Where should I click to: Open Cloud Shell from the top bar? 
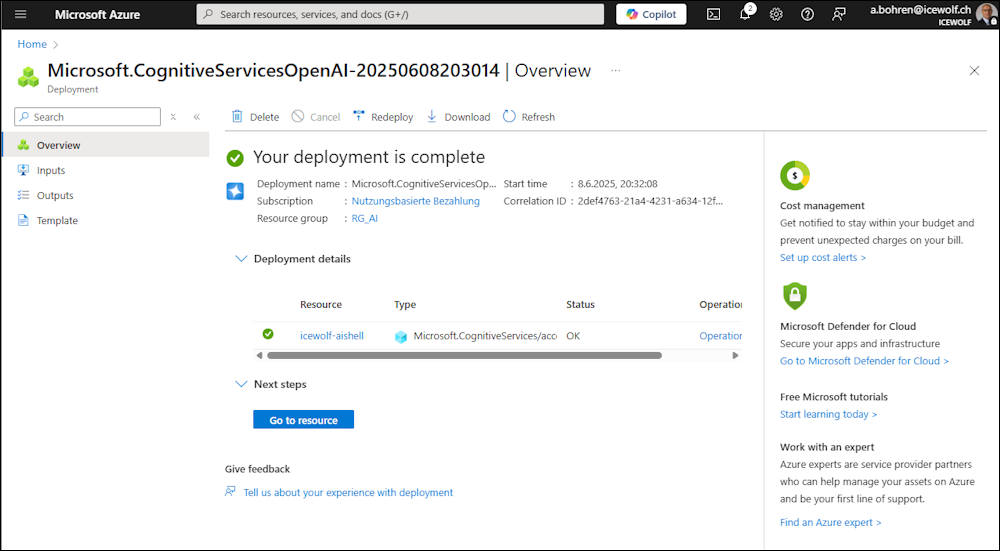coord(713,14)
